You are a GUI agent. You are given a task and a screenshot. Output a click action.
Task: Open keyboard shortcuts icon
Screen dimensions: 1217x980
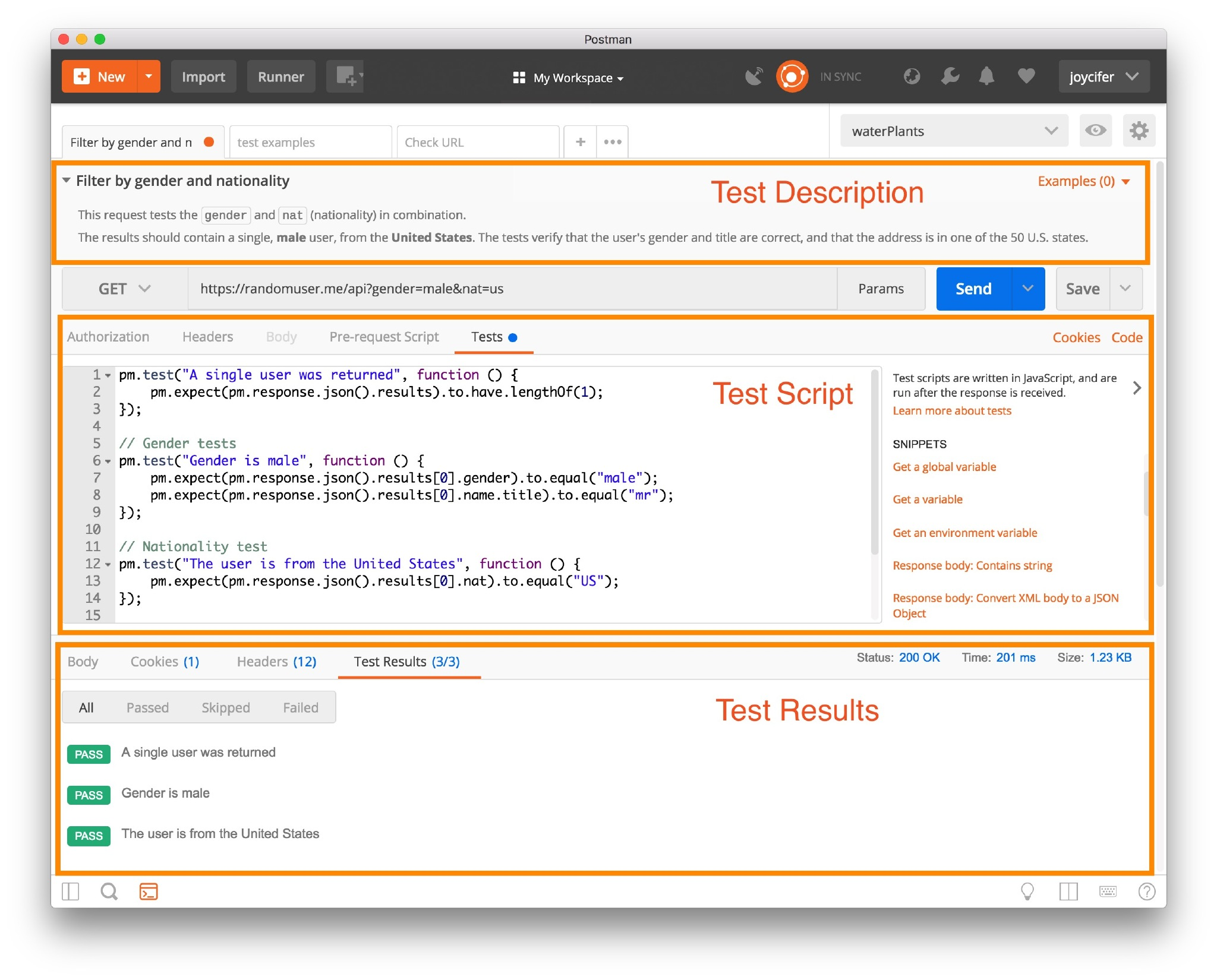pyautogui.click(x=1108, y=892)
